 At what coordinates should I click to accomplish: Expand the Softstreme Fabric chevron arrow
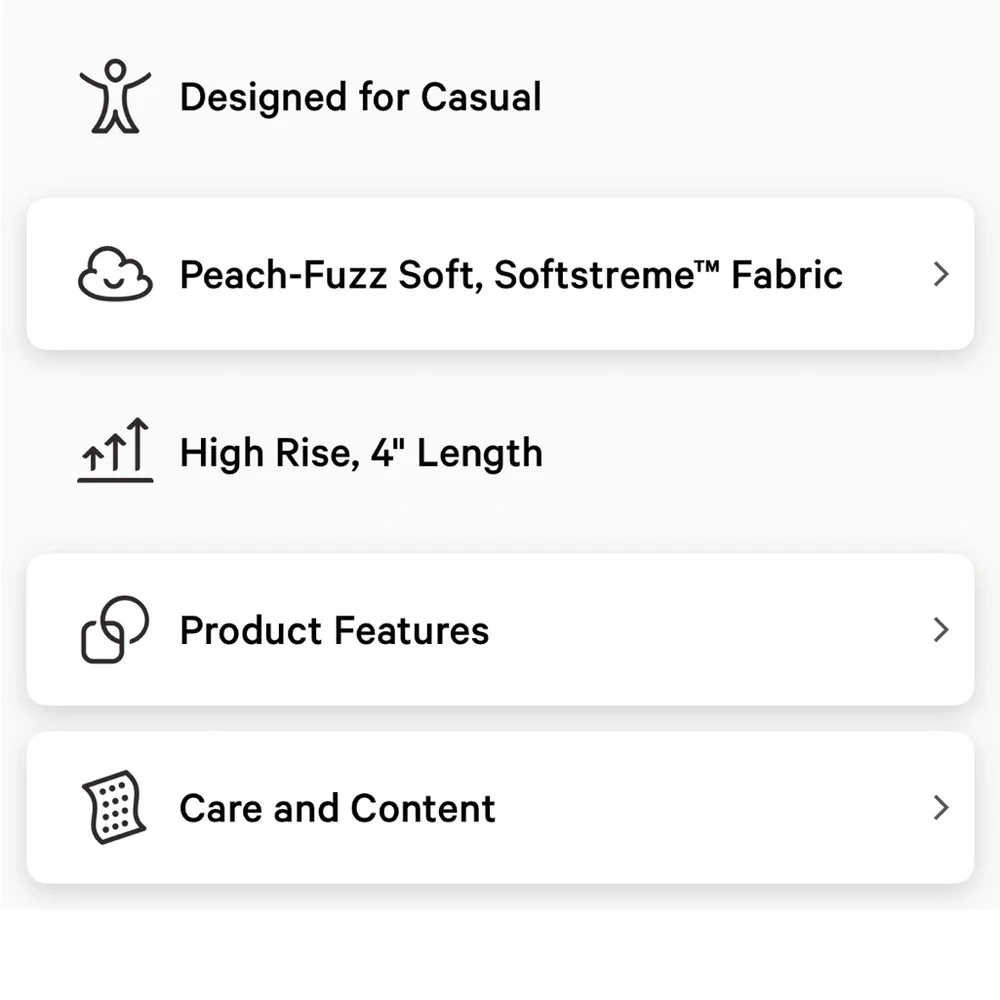(x=940, y=274)
